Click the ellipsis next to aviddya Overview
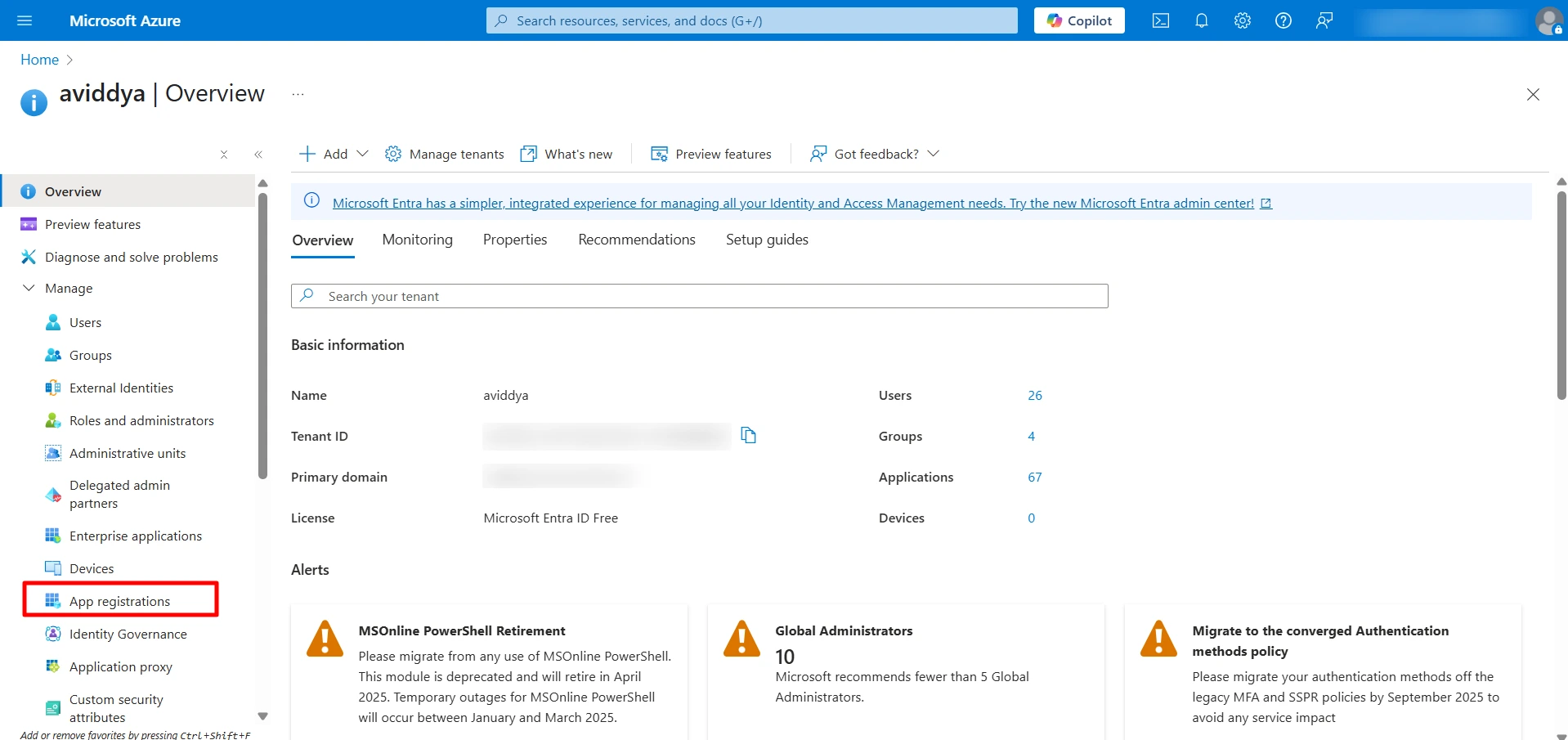This screenshot has height=740, width=1568. 298,94
